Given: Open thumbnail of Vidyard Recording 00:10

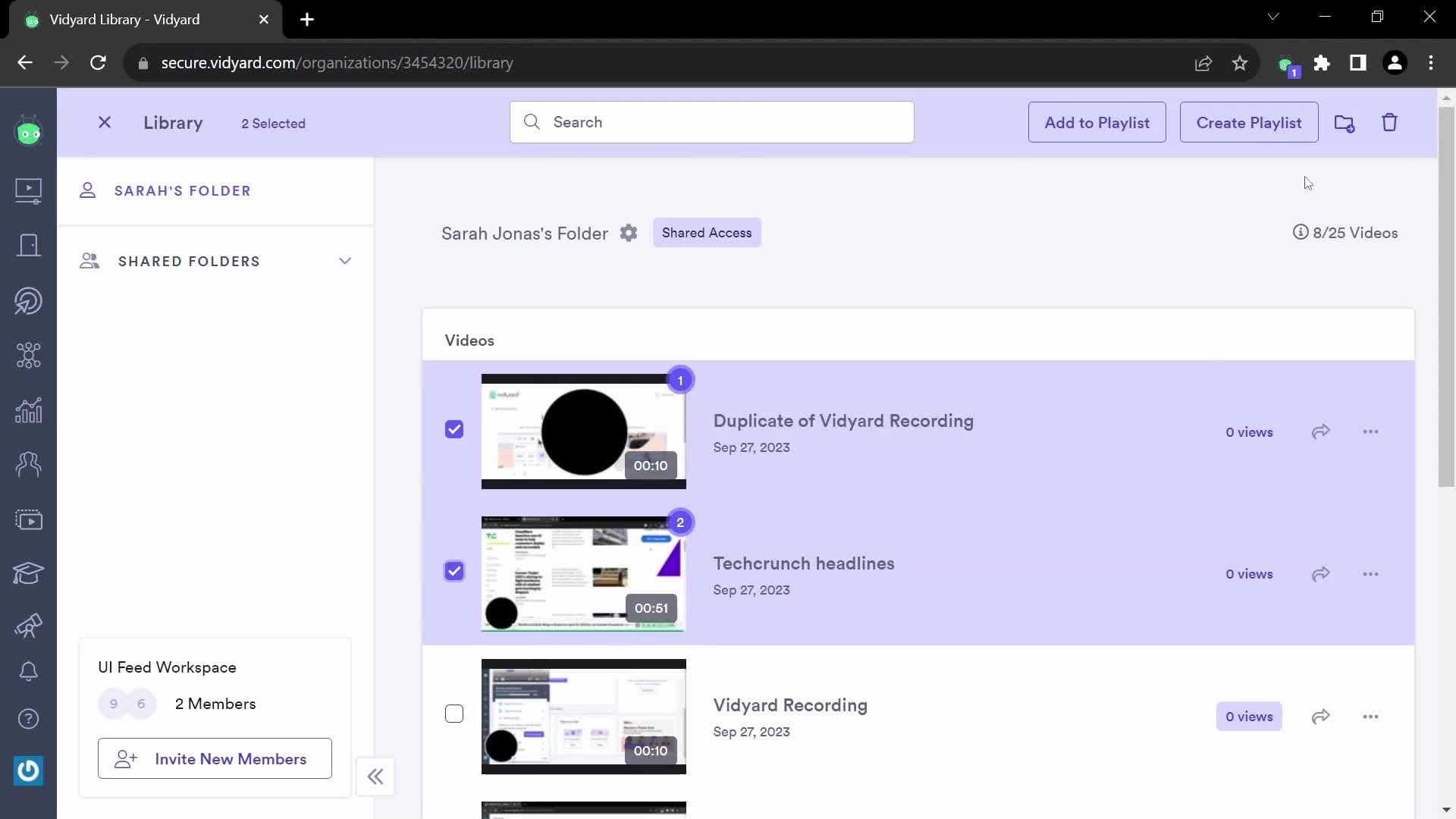Looking at the screenshot, I should click(x=584, y=717).
